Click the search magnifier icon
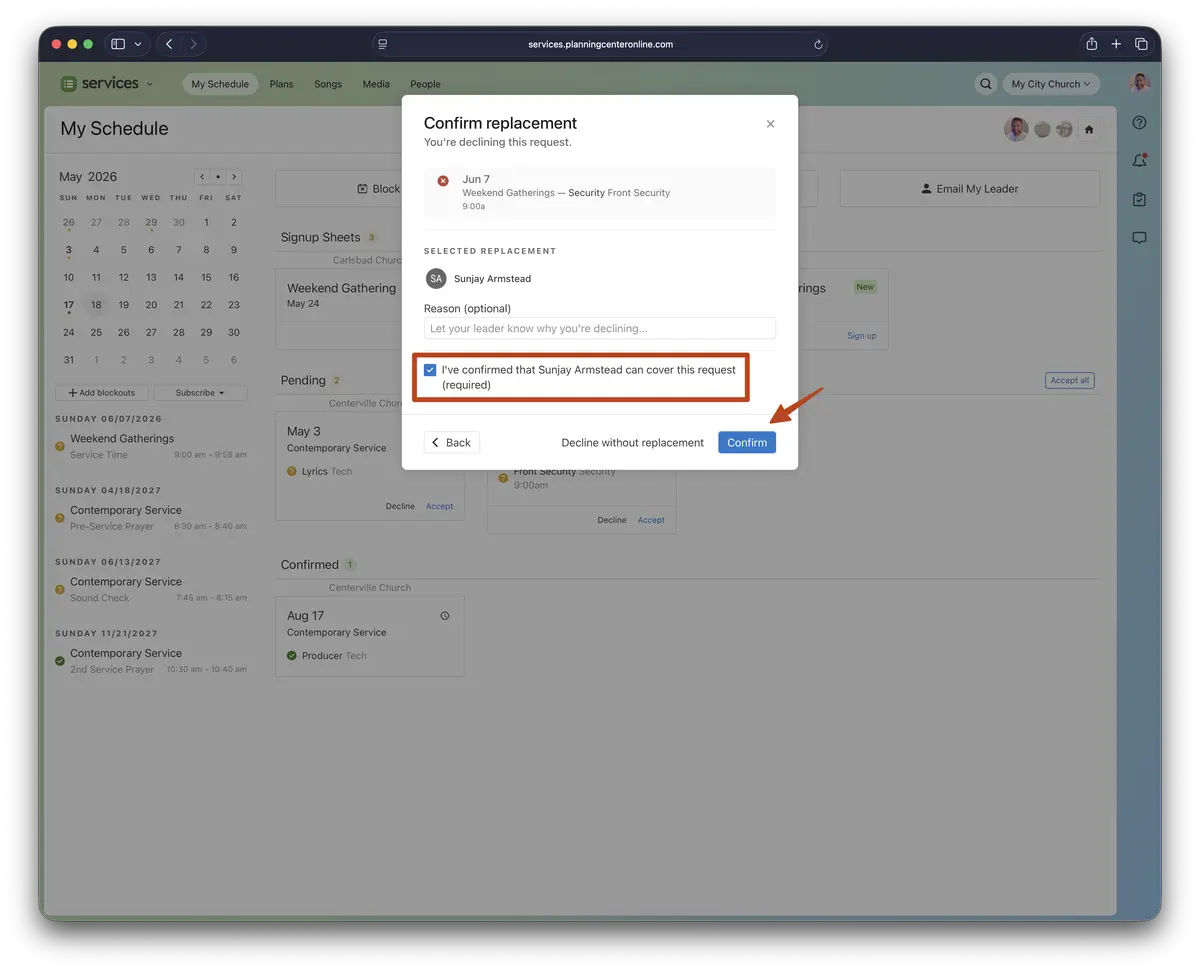1200x972 pixels. 986,84
